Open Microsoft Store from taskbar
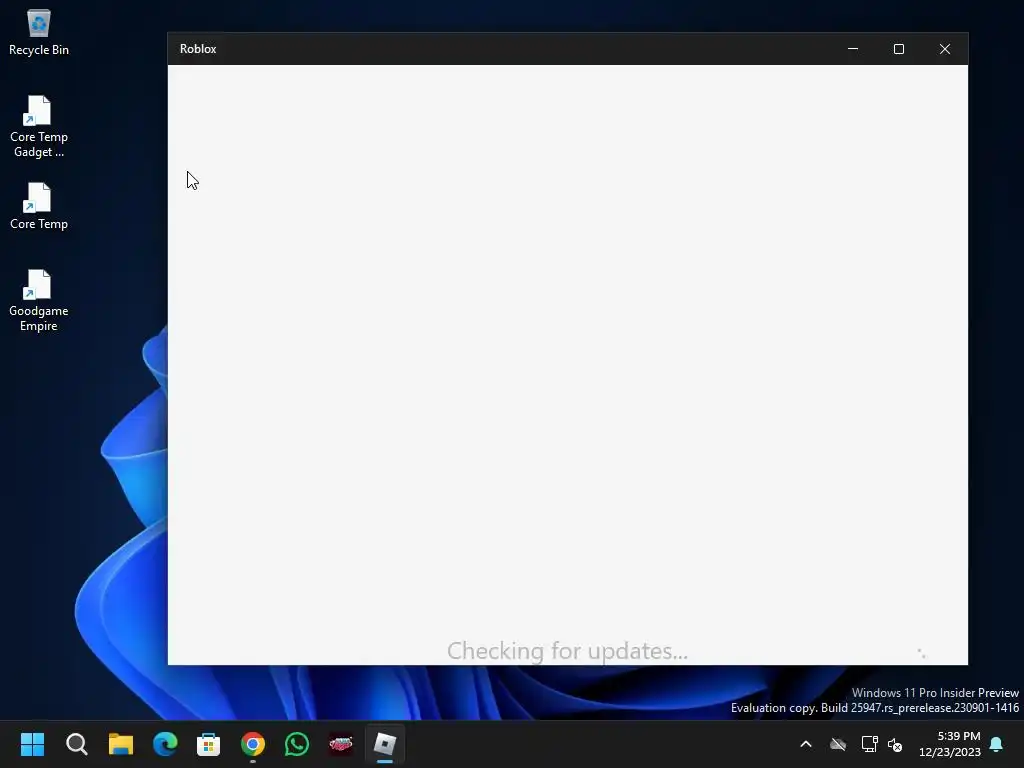 (209, 744)
